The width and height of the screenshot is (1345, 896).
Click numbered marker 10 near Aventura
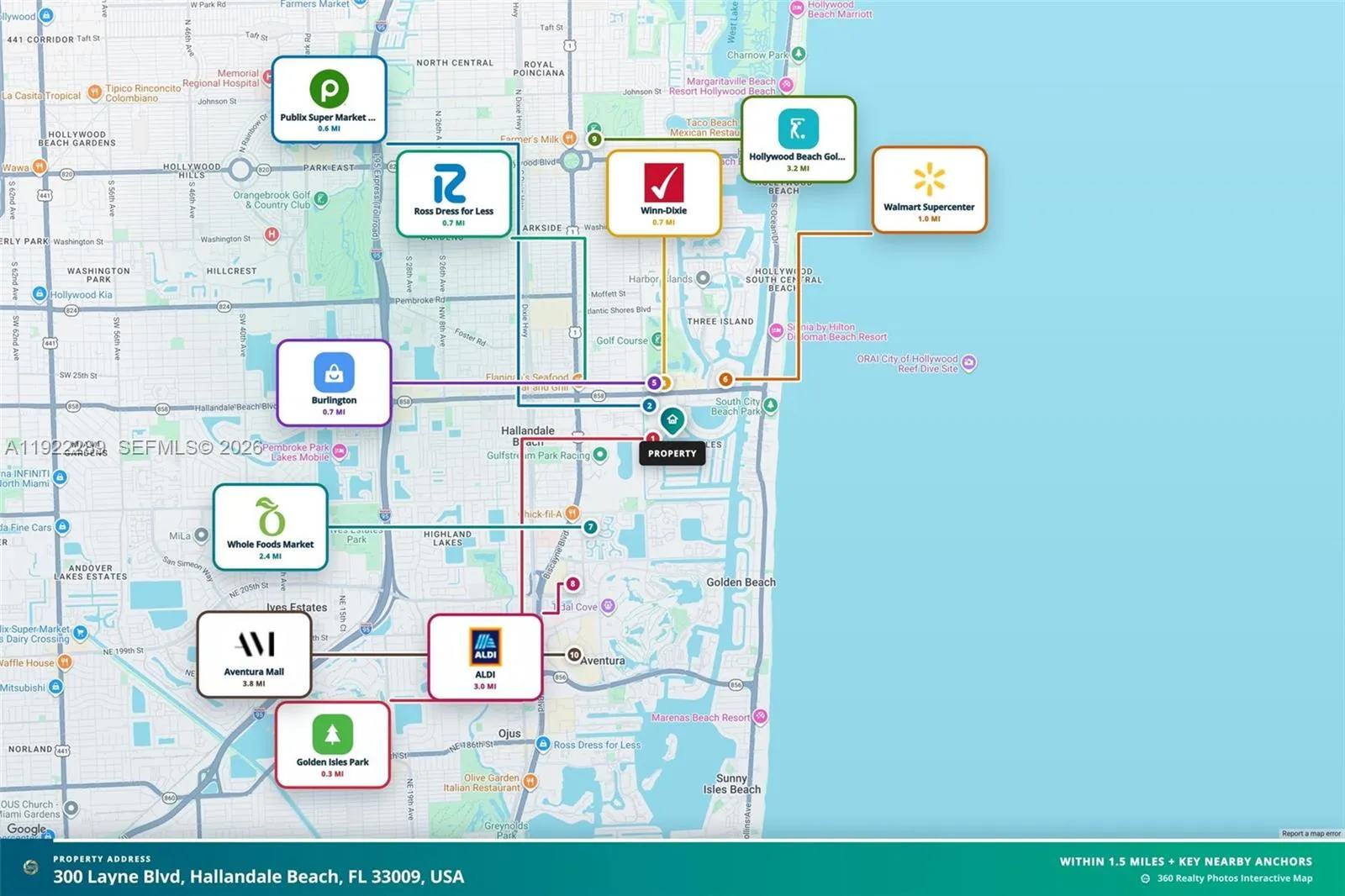tap(574, 654)
